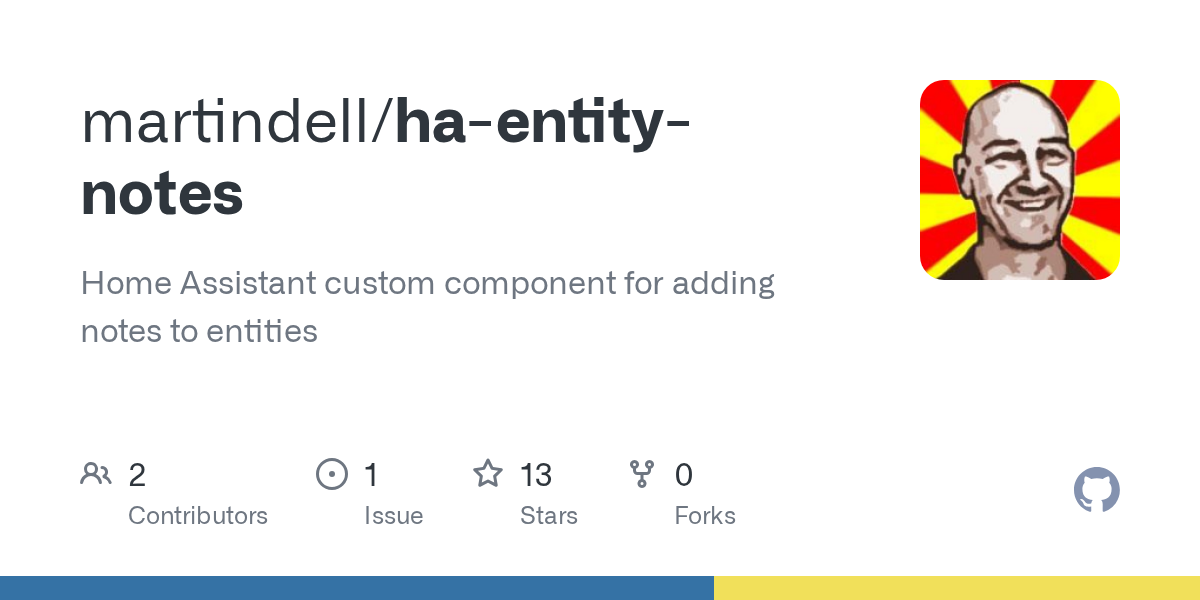Select the "Issue" label
The image size is (1200, 600).
[x=393, y=516]
